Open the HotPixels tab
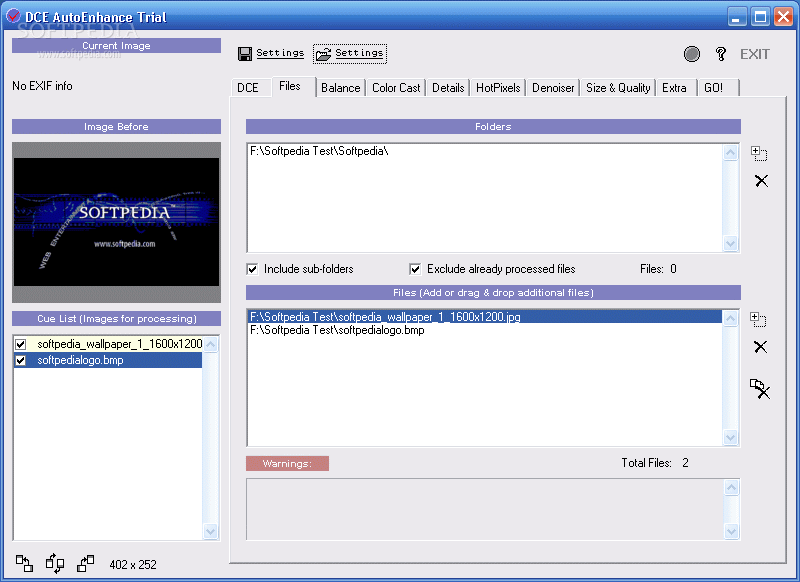This screenshot has width=800, height=582. click(498, 88)
